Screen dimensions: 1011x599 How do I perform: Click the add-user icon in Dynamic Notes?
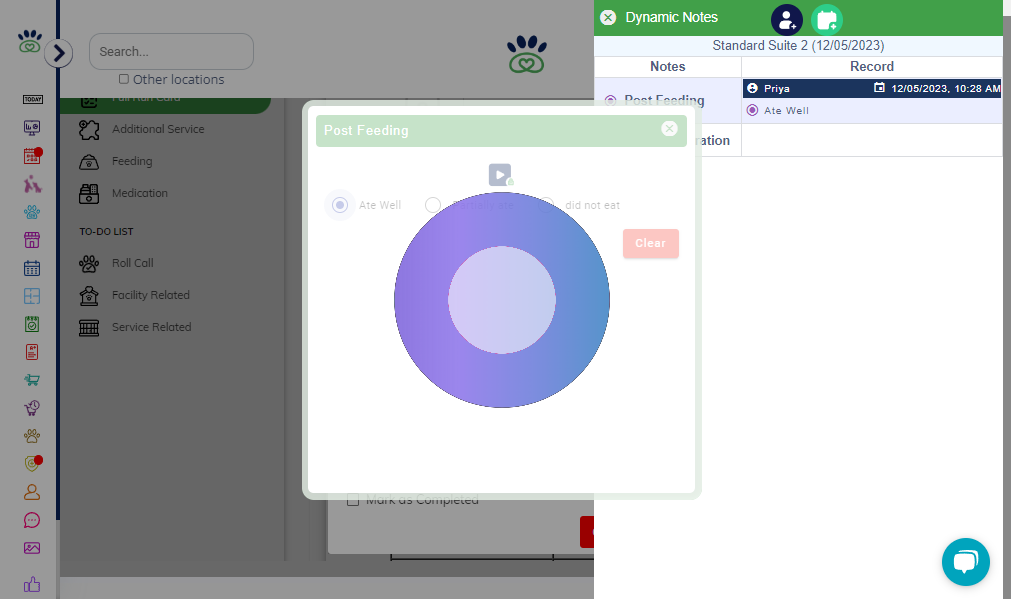click(787, 19)
